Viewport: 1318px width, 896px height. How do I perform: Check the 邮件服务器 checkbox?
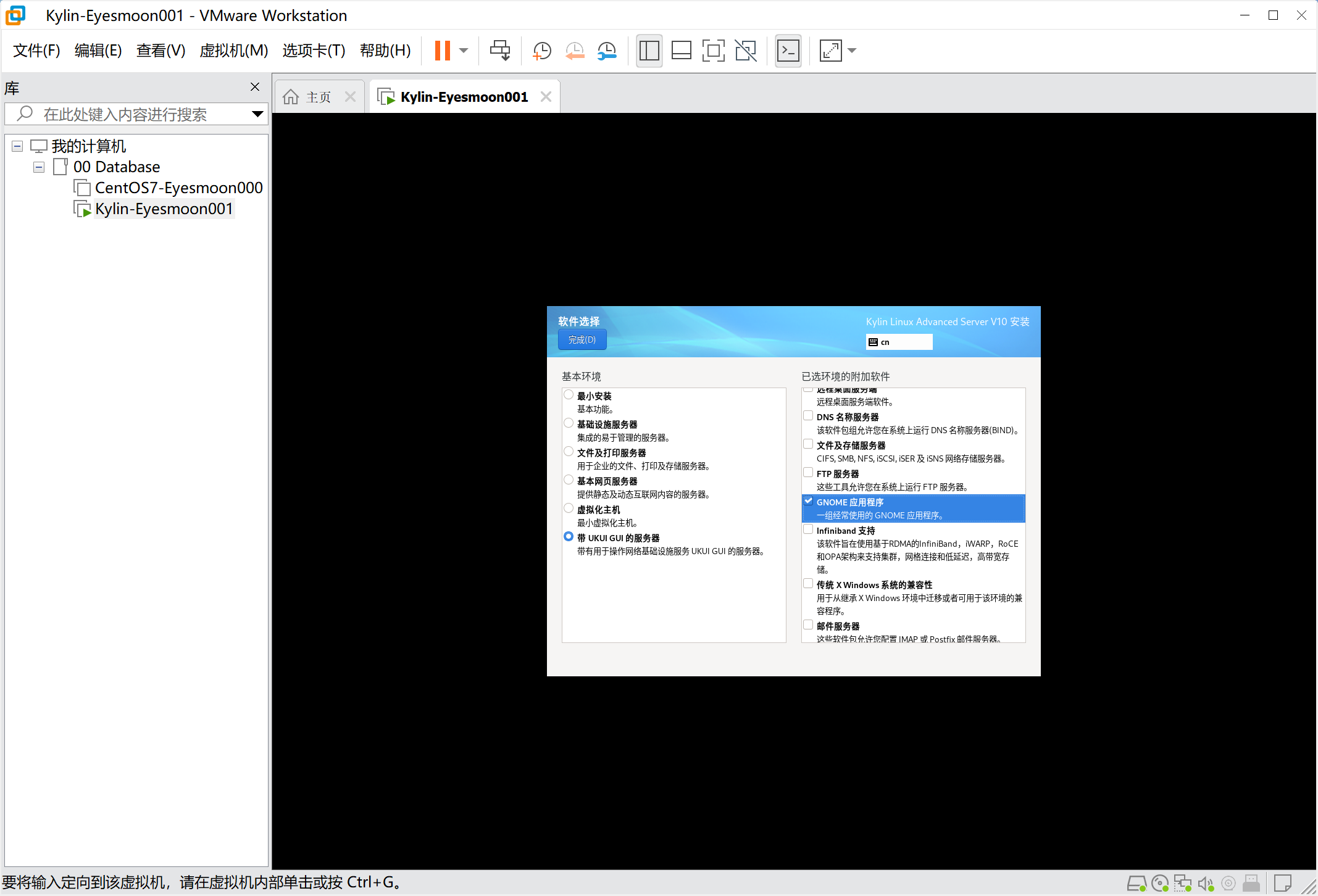pos(808,625)
